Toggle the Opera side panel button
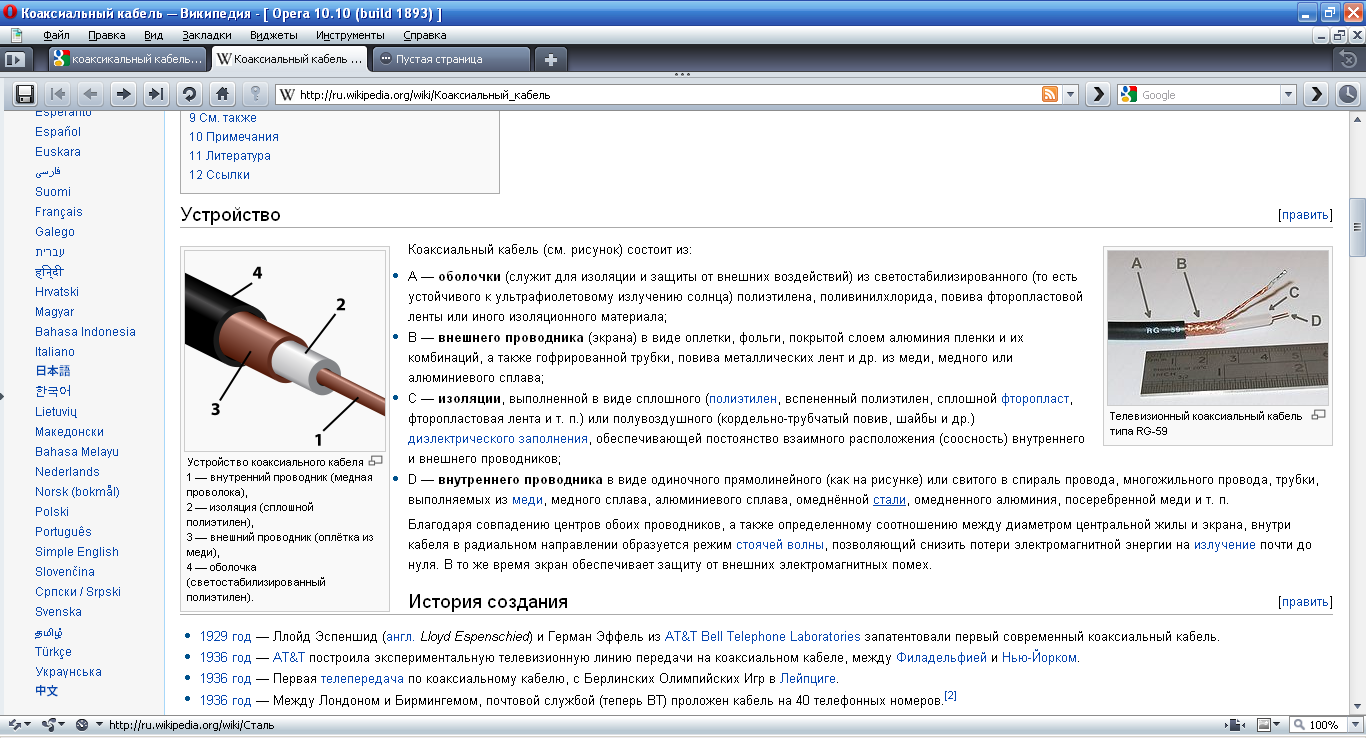 (x=14, y=59)
